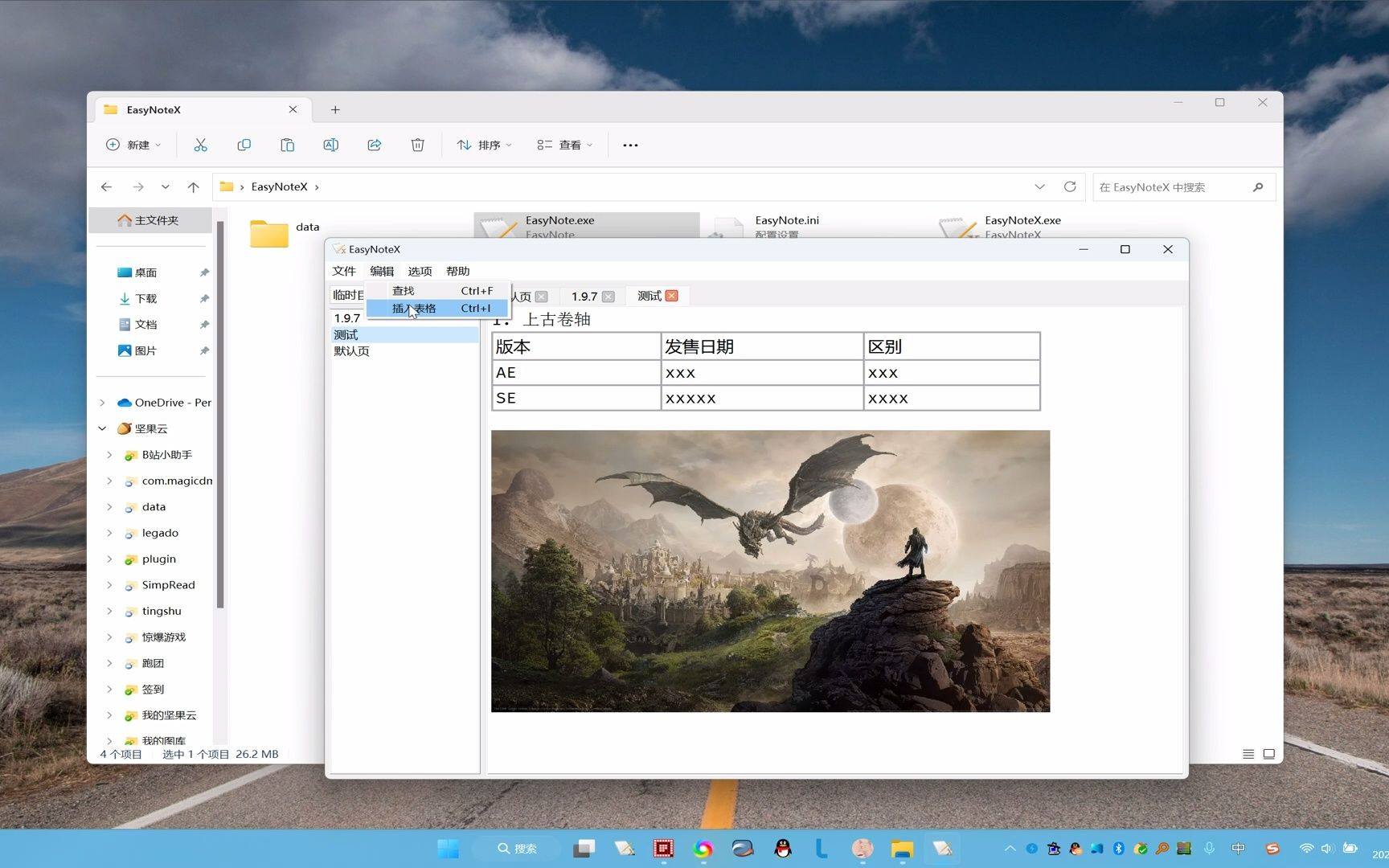Open the 文件 menu in EasyNoteX

coord(344,271)
